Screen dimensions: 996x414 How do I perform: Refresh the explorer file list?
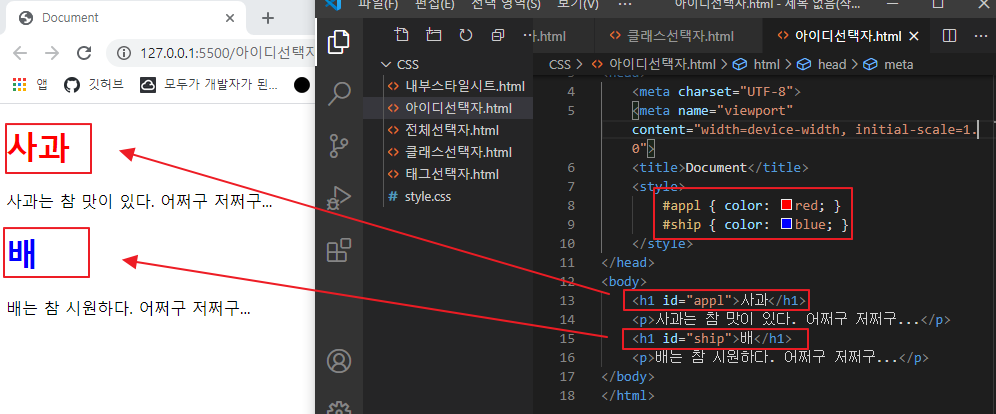[466, 36]
